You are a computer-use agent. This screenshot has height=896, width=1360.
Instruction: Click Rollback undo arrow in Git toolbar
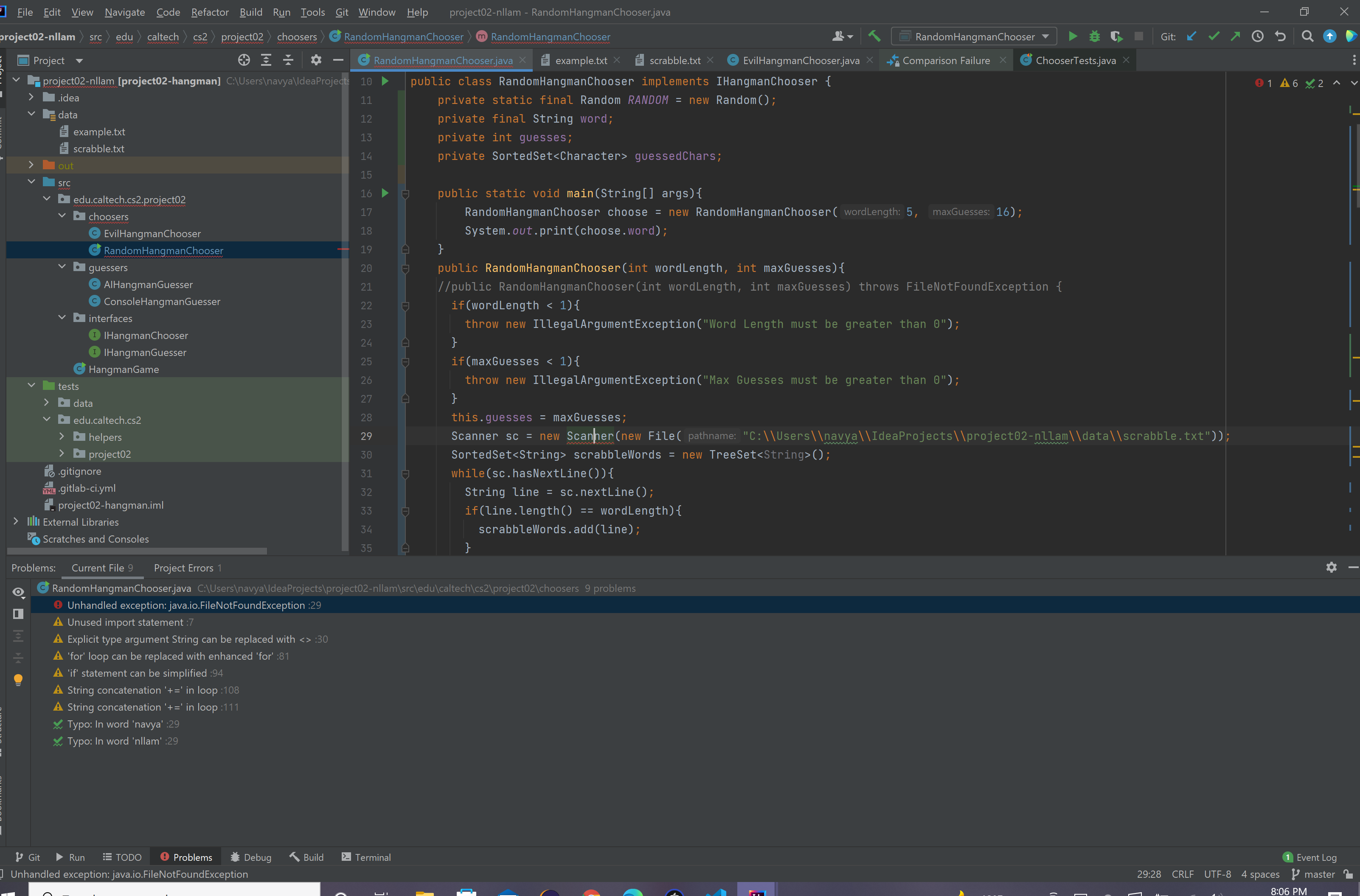(x=1281, y=36)
